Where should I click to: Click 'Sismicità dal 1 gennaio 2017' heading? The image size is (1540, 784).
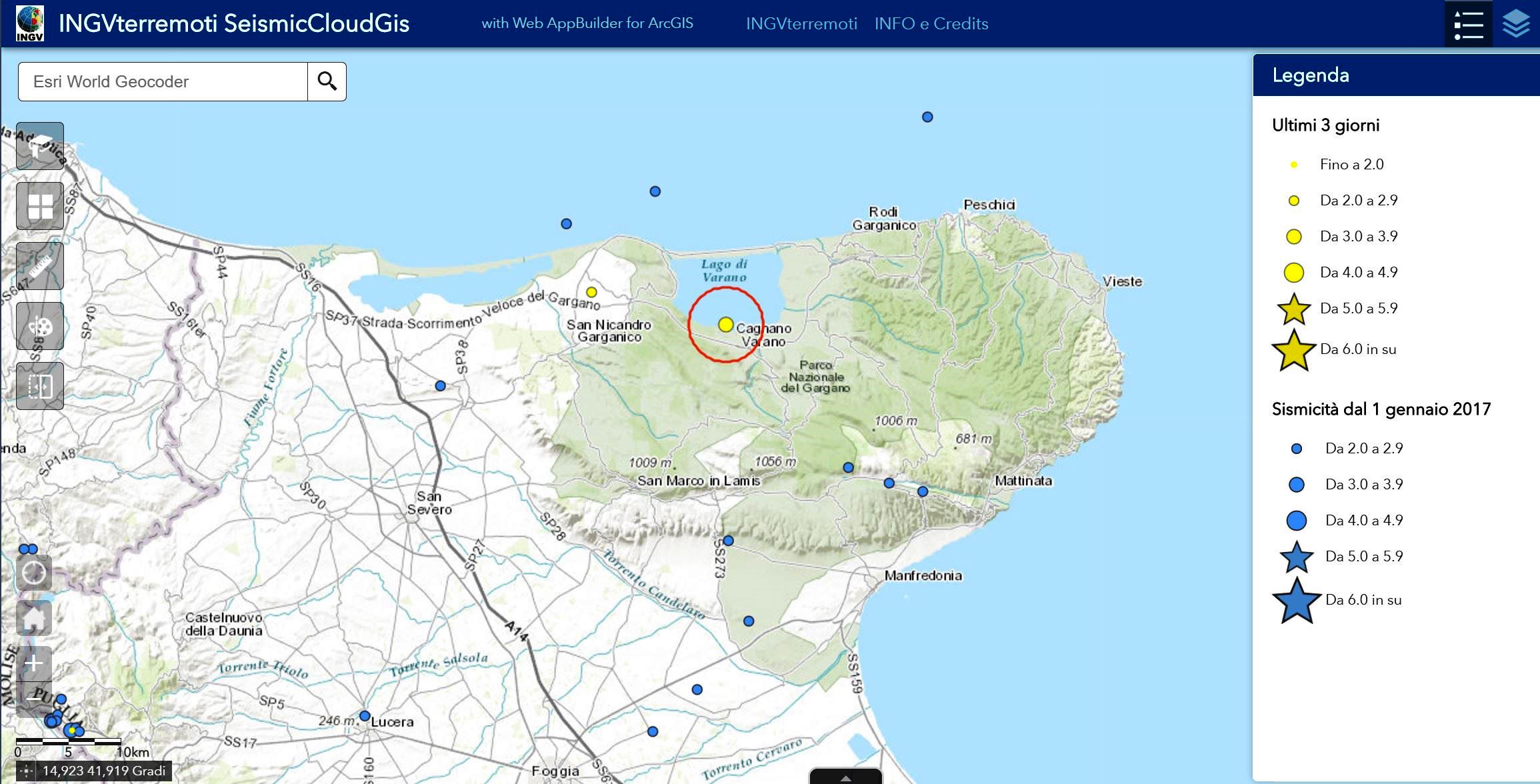pos(1381,409)
